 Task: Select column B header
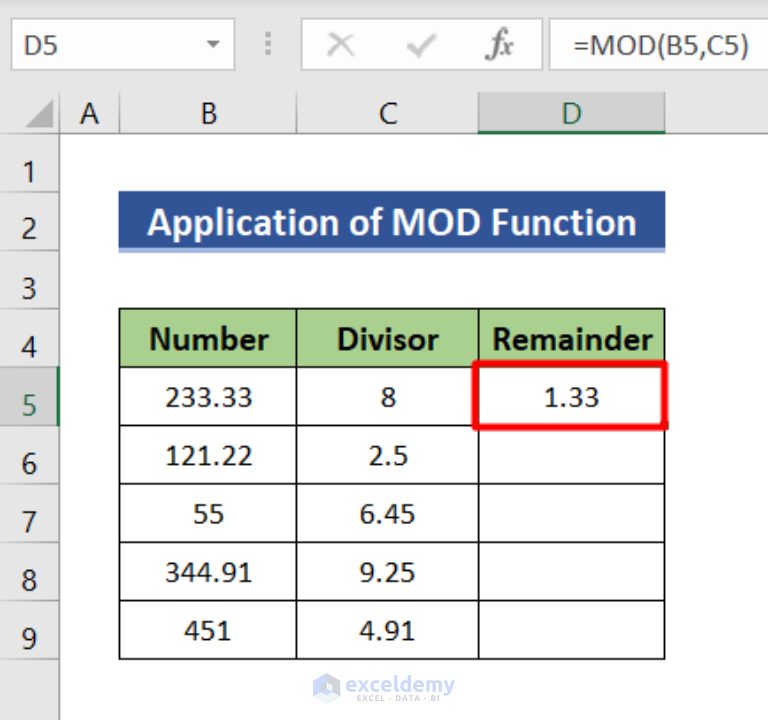(208, 113)
